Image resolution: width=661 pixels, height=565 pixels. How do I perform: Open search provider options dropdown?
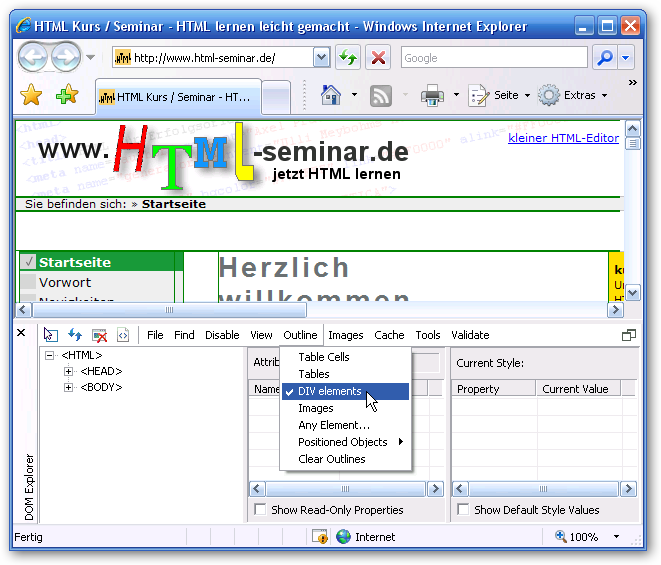626,57
